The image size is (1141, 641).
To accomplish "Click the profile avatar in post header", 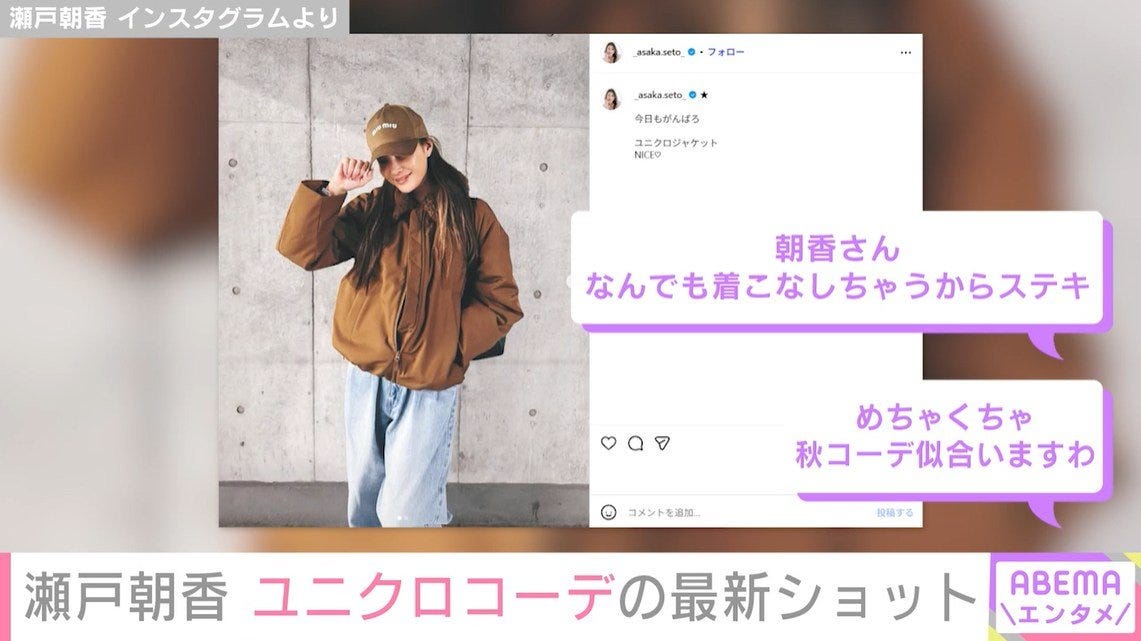I will 611,52.
